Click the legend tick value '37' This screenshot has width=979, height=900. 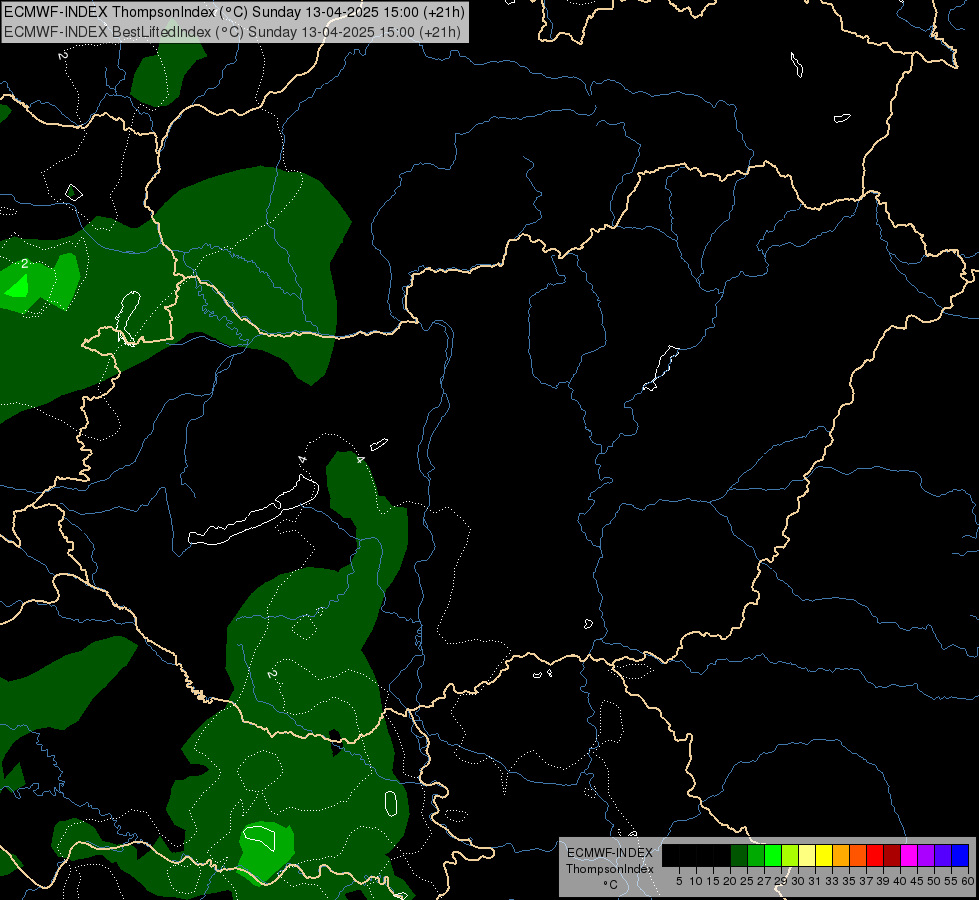point(866,881)
